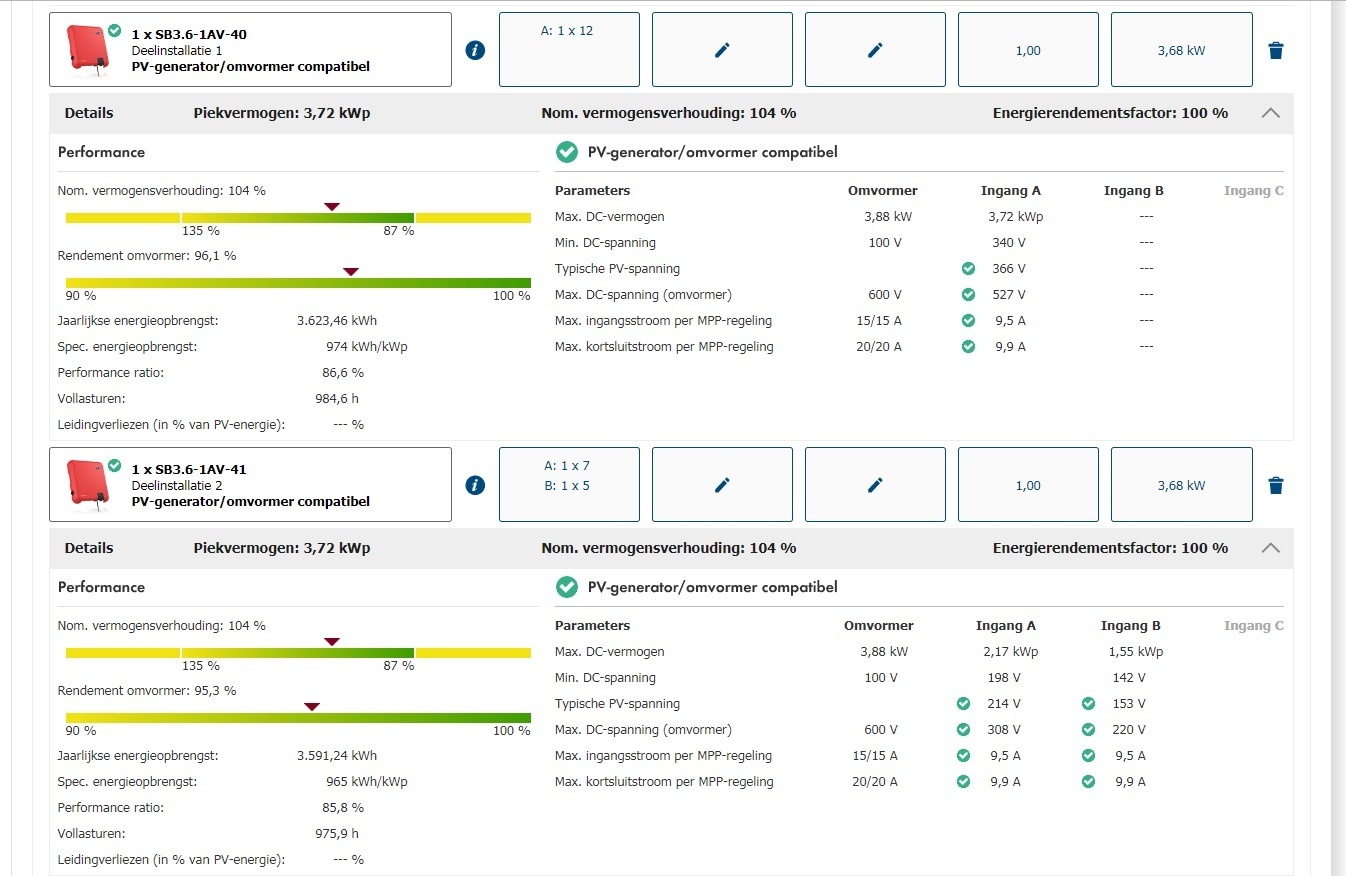Screen dimensions: 1346x876
Task: Open the A: 1 x 12 string configuration box
Action: (x=569, y=50)
